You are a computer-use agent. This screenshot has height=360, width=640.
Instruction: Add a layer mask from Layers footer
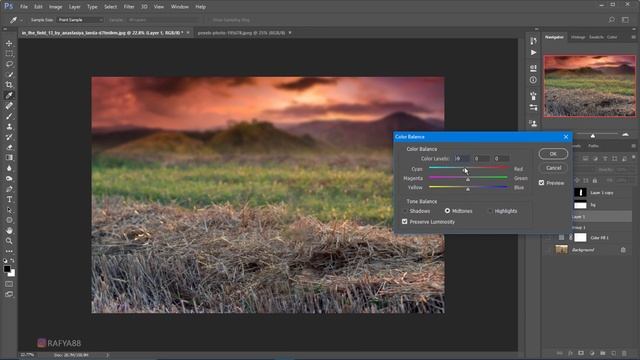click(x=581, y=353)
